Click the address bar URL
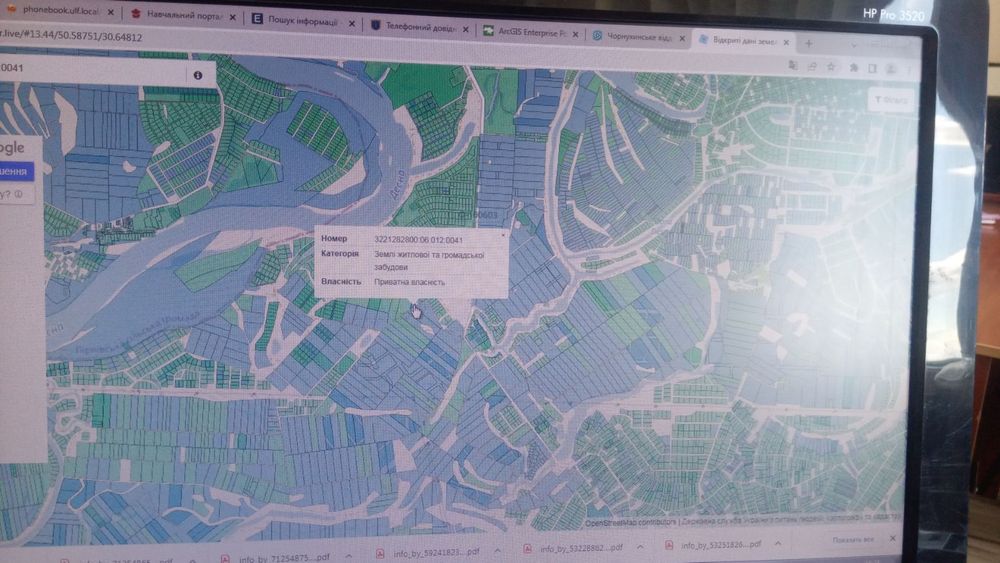1000x563 pixels. [x=71, y=36]
